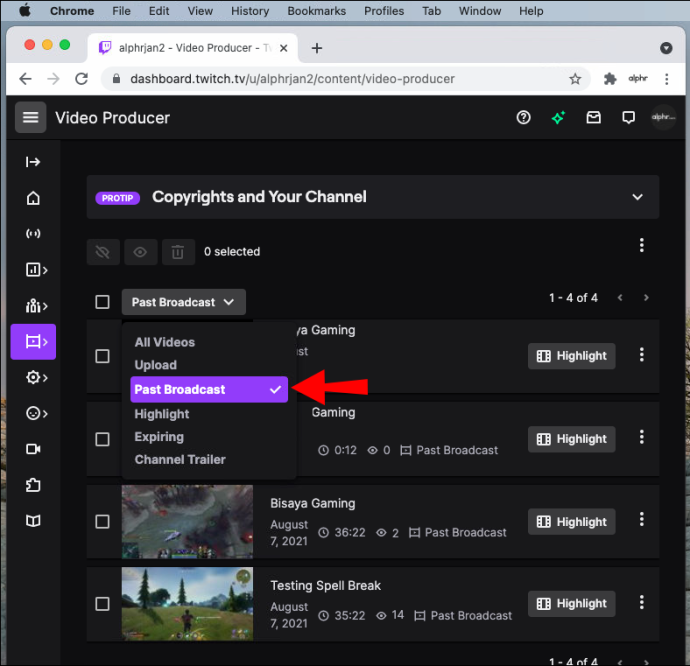
Task: Open the alphr user avatar menu
Action: [x=663, y=117]
